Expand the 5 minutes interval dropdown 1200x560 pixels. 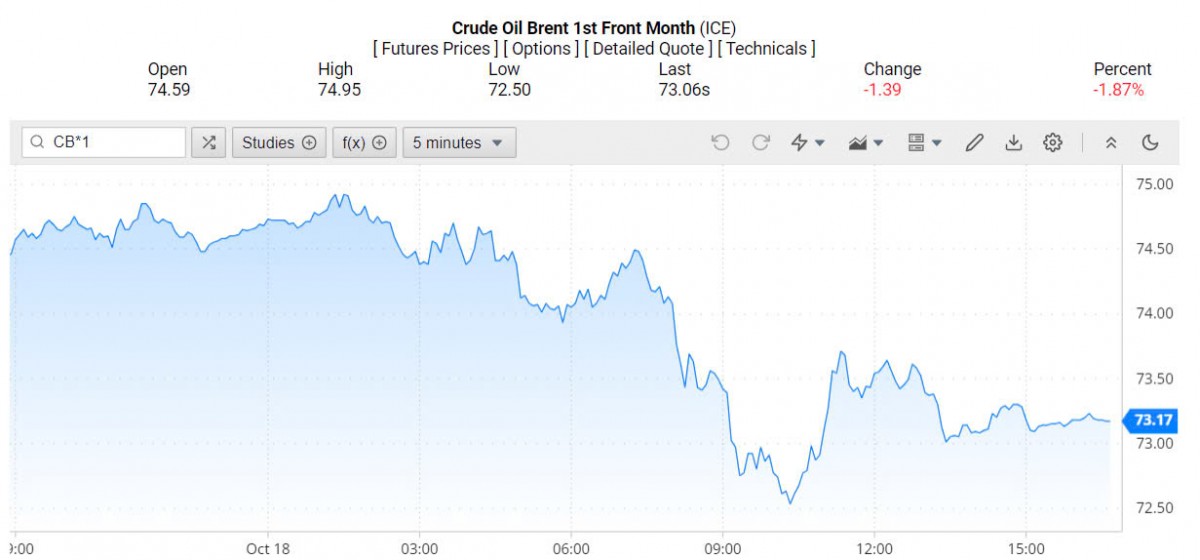click(x=459, y=143)
